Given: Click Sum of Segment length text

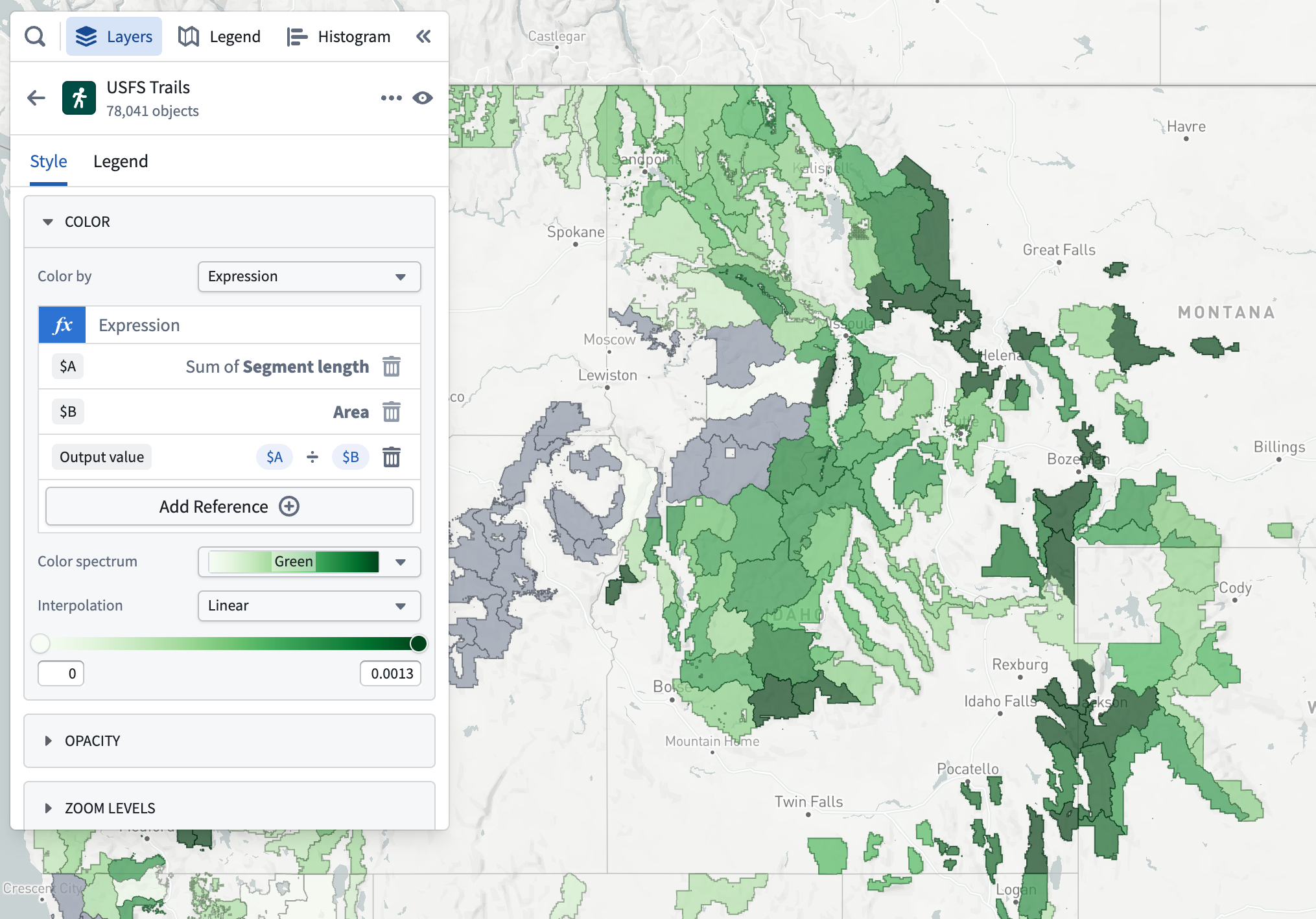Looking at the screenshot, I should 277,367.
